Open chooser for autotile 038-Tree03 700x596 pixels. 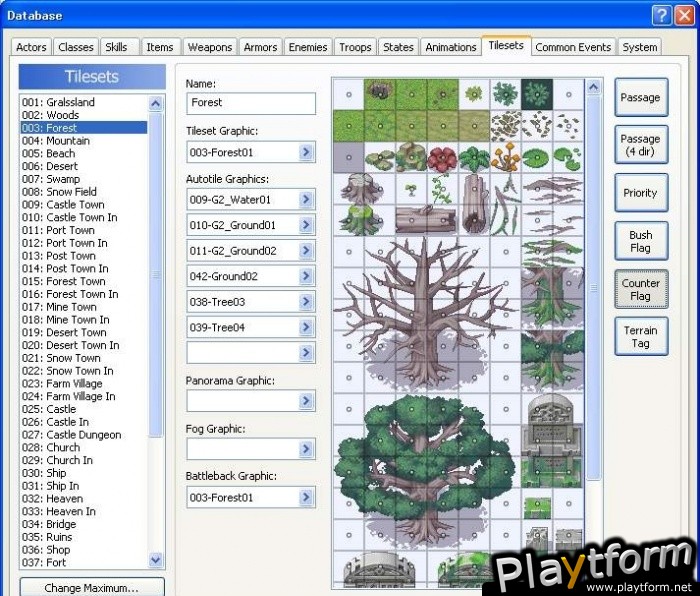click(306, 302)
